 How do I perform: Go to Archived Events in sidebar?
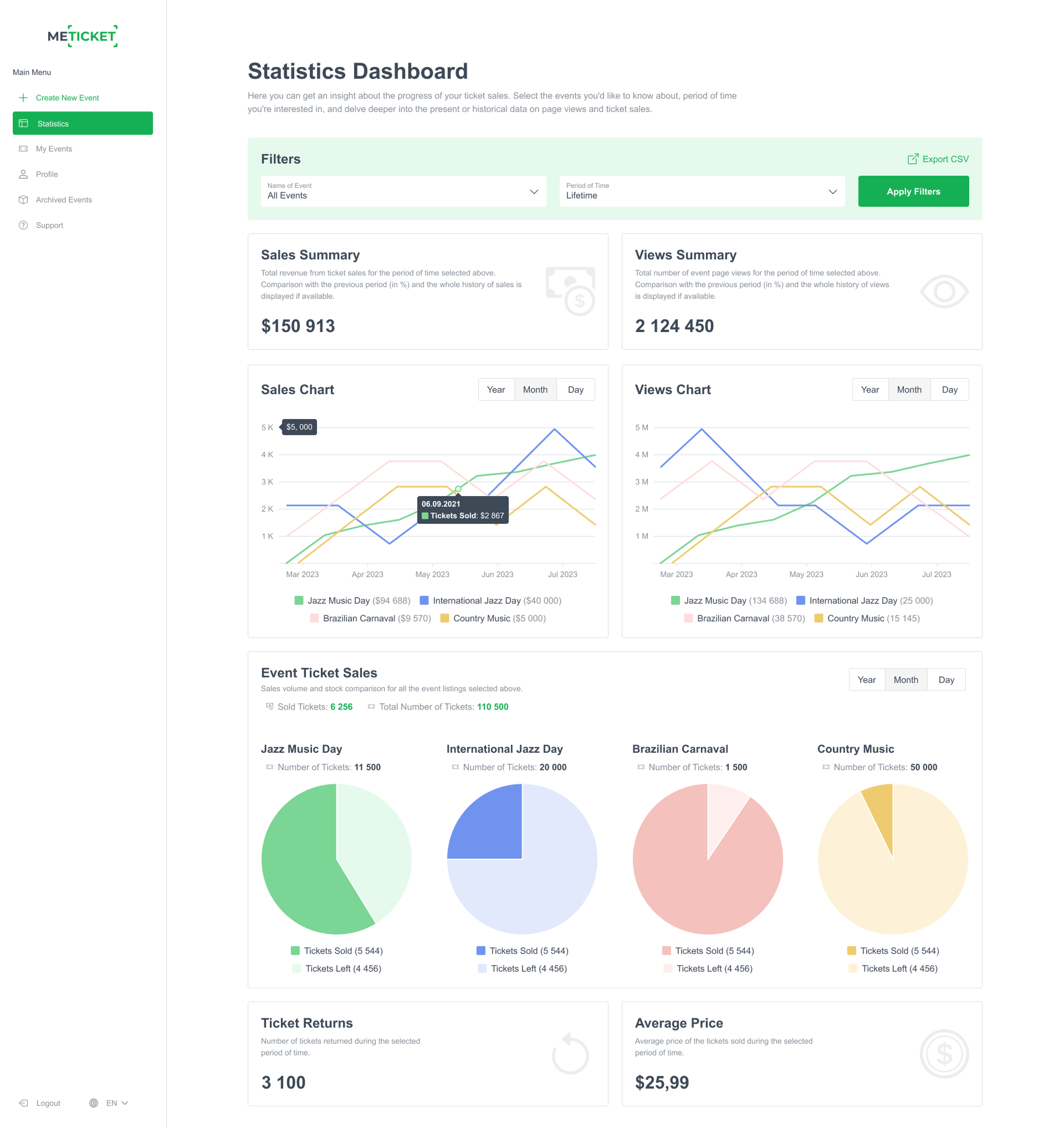(x=64, y=200)
